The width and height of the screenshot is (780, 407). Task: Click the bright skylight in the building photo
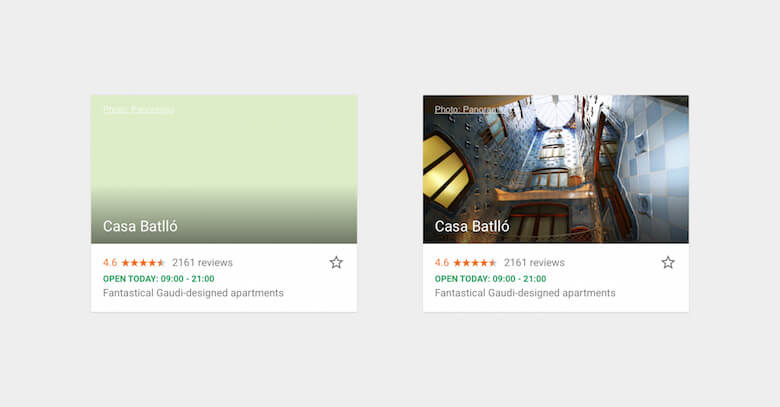554,109
